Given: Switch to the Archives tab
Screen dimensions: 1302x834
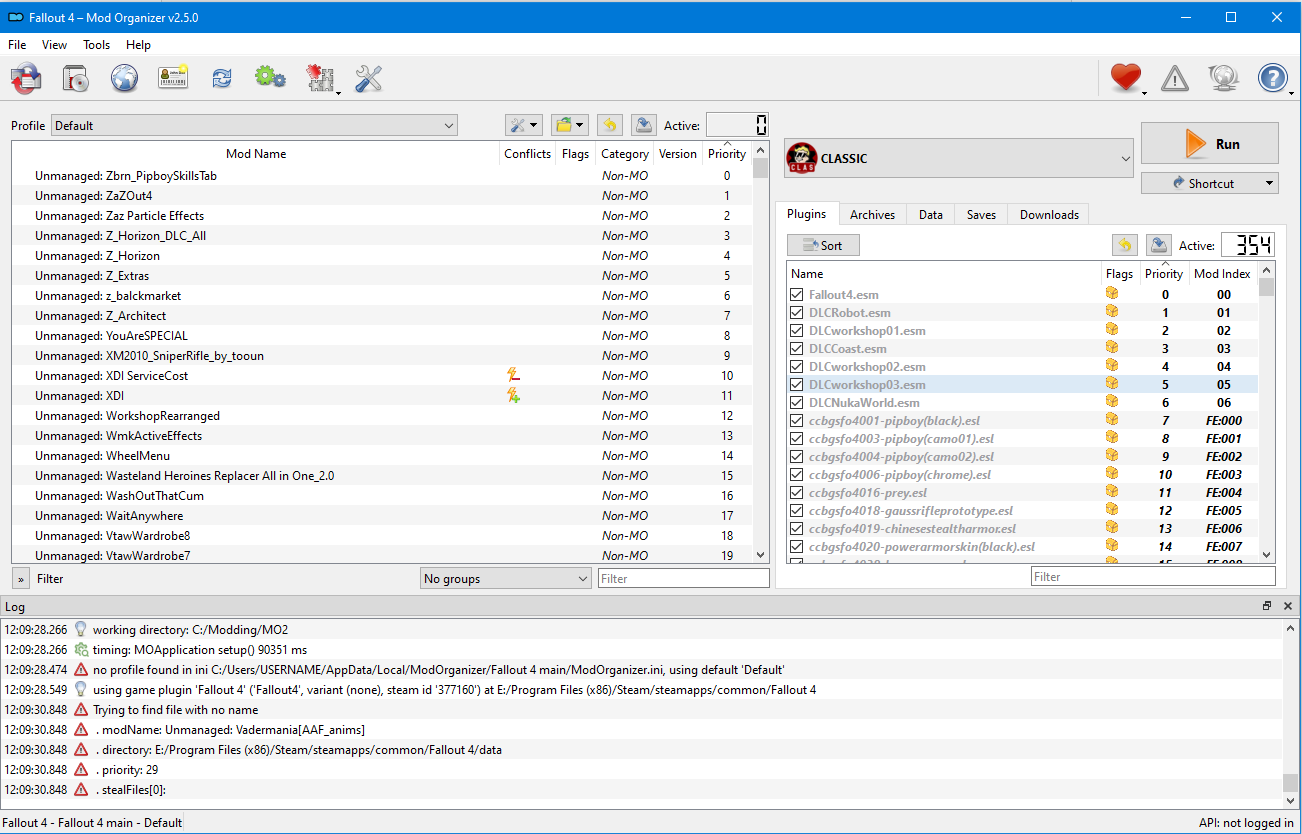Looking at the screenshot, I should pos(872,215).
